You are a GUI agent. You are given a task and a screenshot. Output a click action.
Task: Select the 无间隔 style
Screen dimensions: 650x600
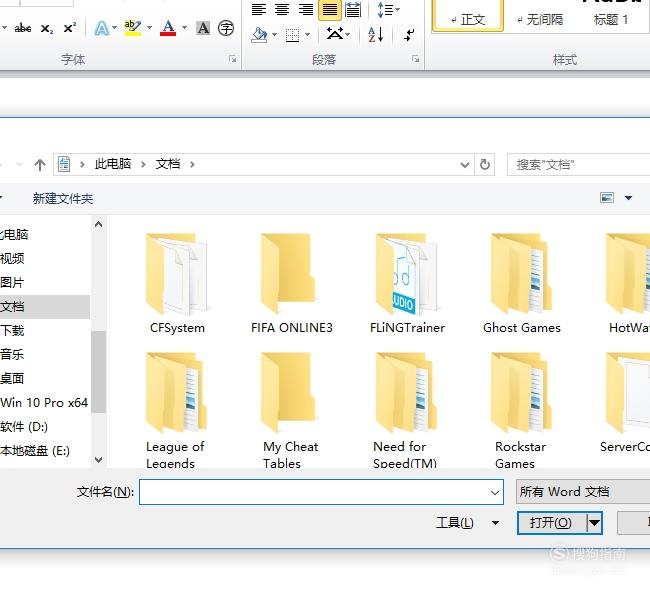(540, 19)
